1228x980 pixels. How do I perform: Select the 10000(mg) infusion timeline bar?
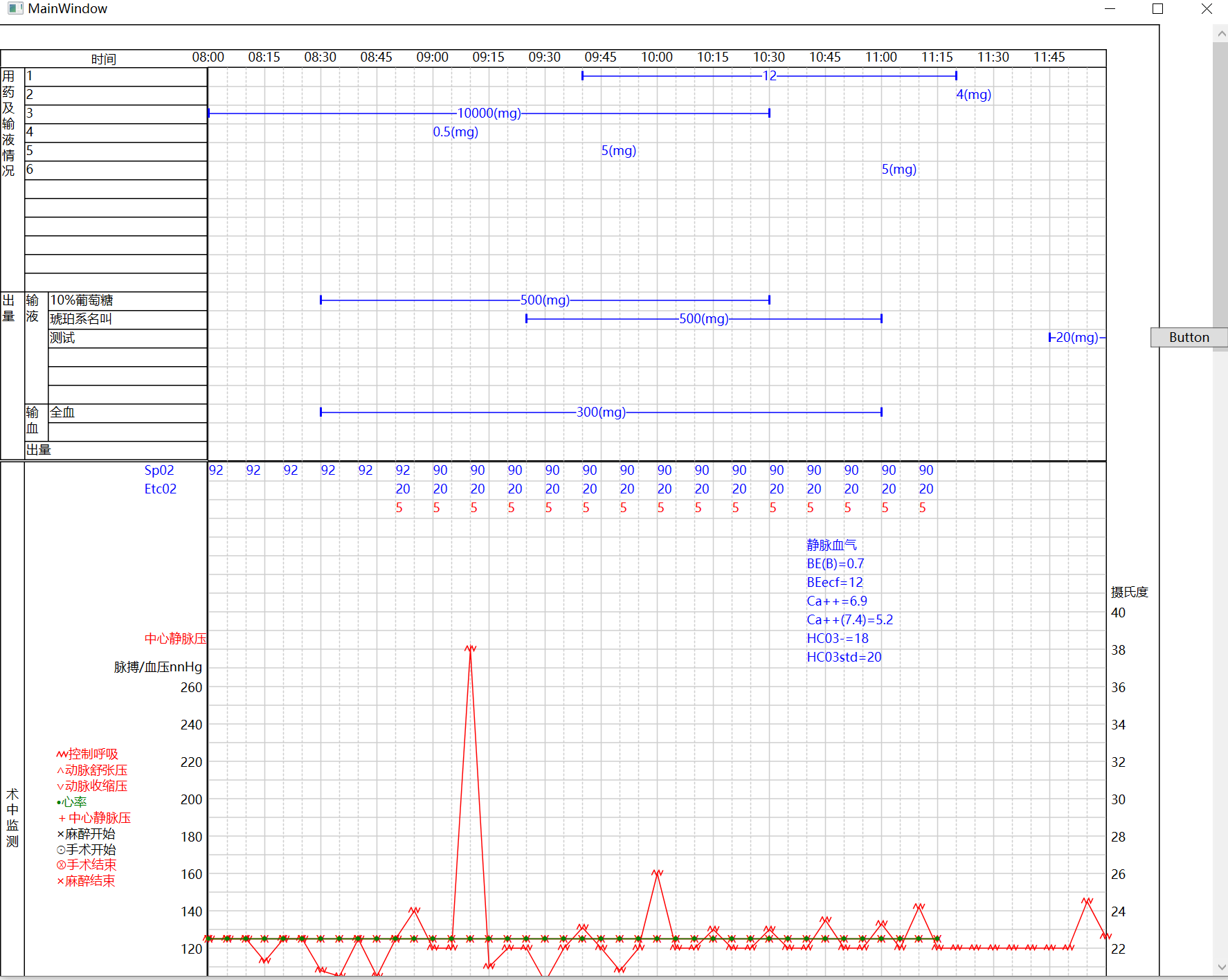[x=489, y=113]
